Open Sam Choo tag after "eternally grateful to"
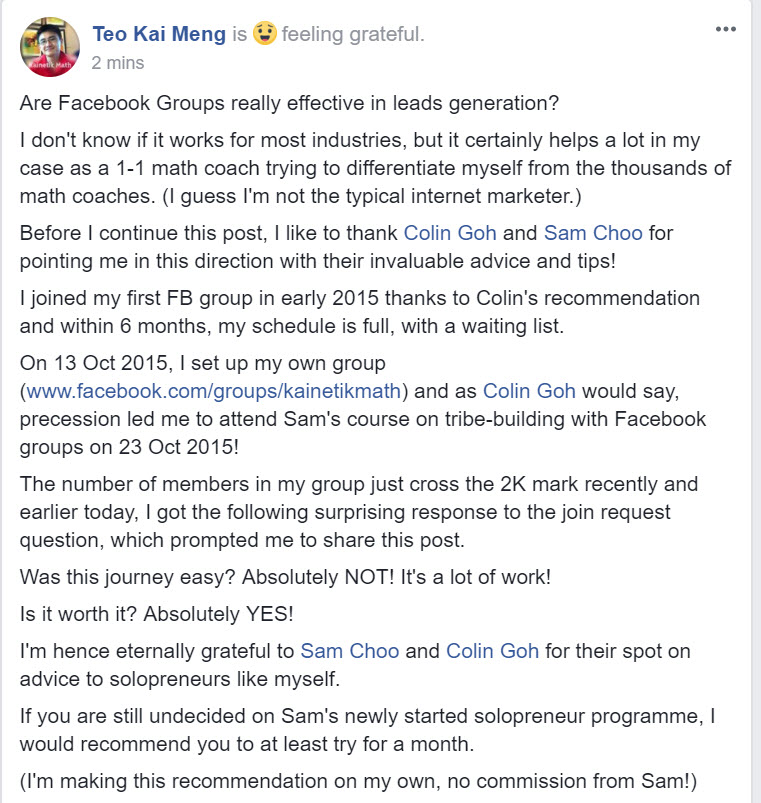 [350, 651]
